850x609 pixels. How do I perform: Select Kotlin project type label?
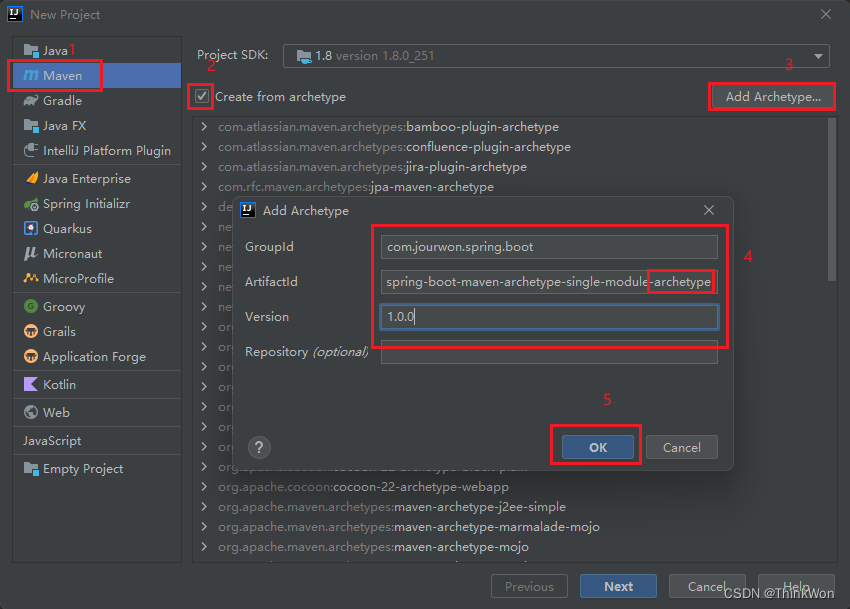pyautogui.click(x=59, y=384)
